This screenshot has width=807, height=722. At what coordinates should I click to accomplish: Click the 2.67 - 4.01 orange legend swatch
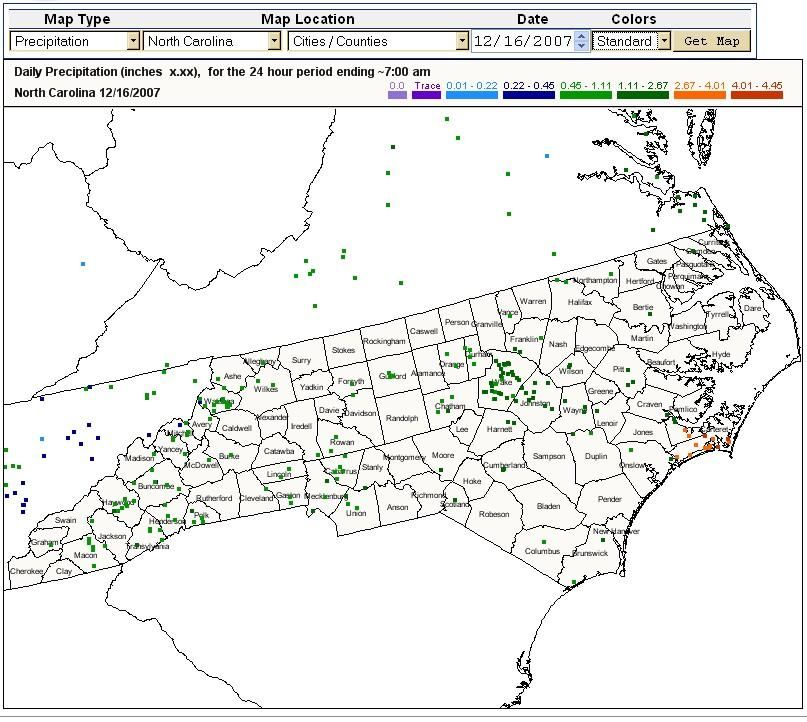pyautogui.click(x=700, y=95)
